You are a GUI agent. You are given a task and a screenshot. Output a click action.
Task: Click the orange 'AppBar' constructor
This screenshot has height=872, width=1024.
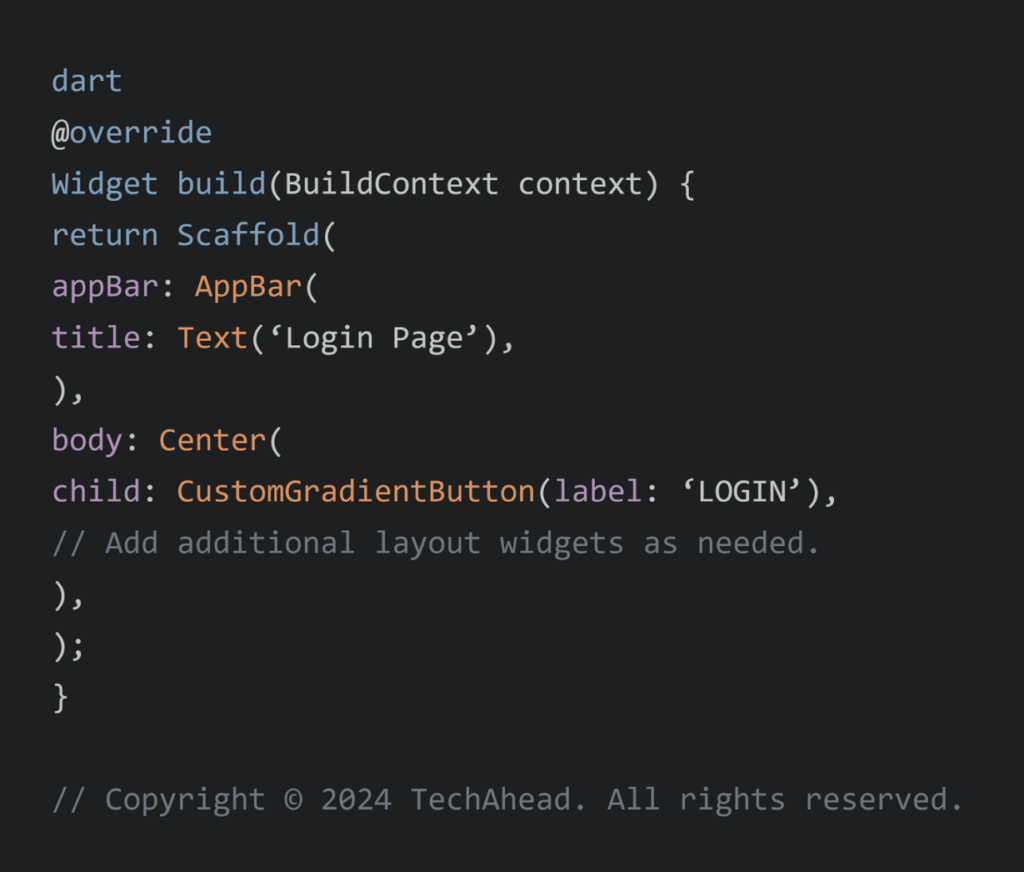(247, 287)
